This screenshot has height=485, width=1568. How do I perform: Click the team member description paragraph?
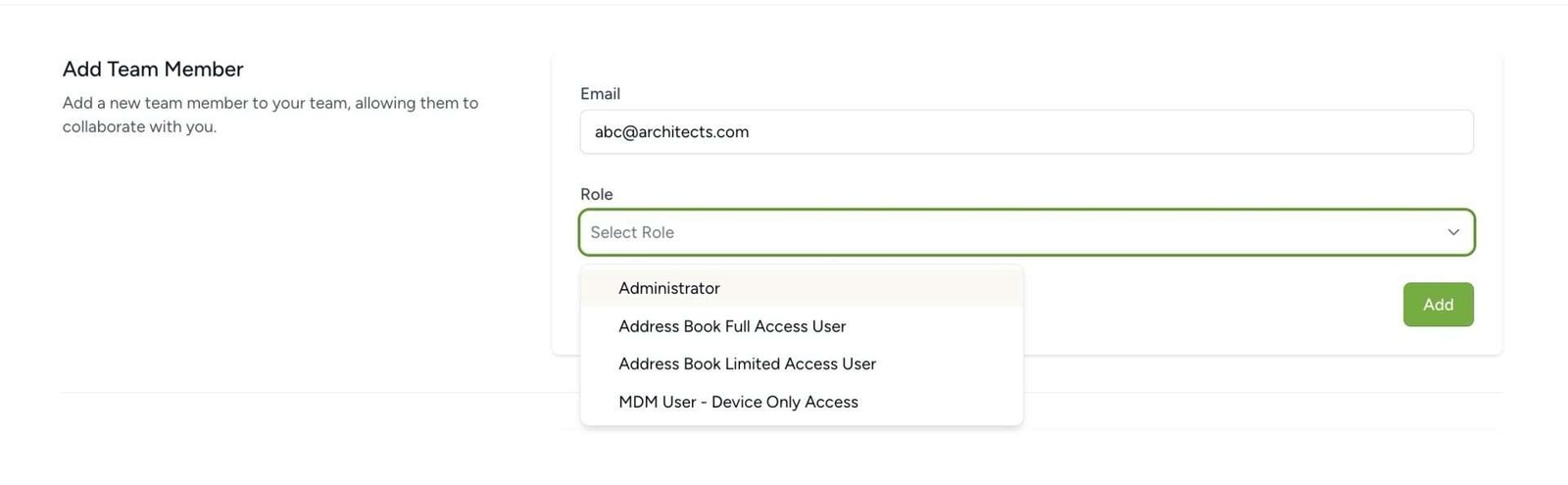(270, 115)
